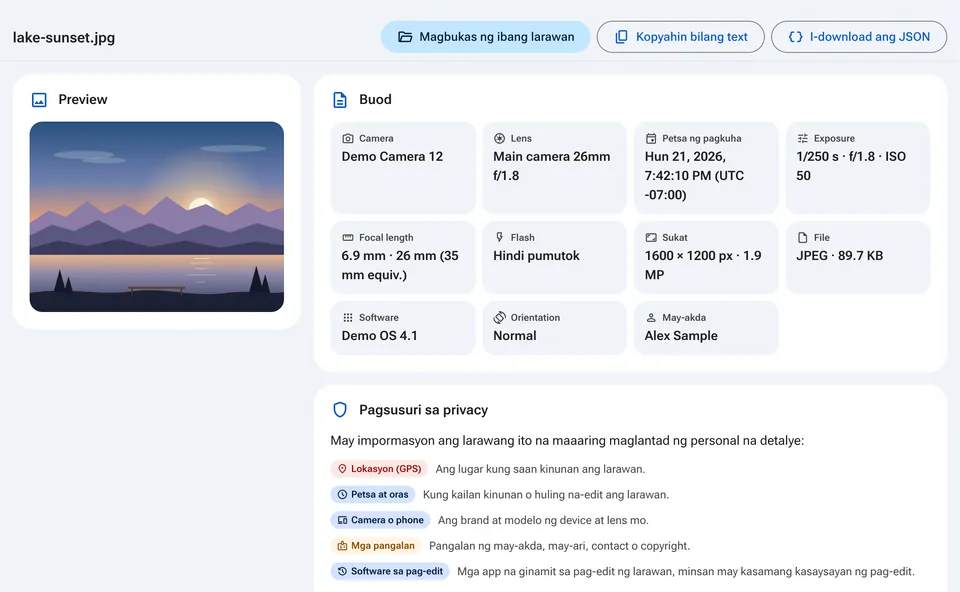Image resolution: width=960 pixels, height=592 pixels.
Task: Select the Lokasyon (GPS) tag
Action: [x=379, y=469]
